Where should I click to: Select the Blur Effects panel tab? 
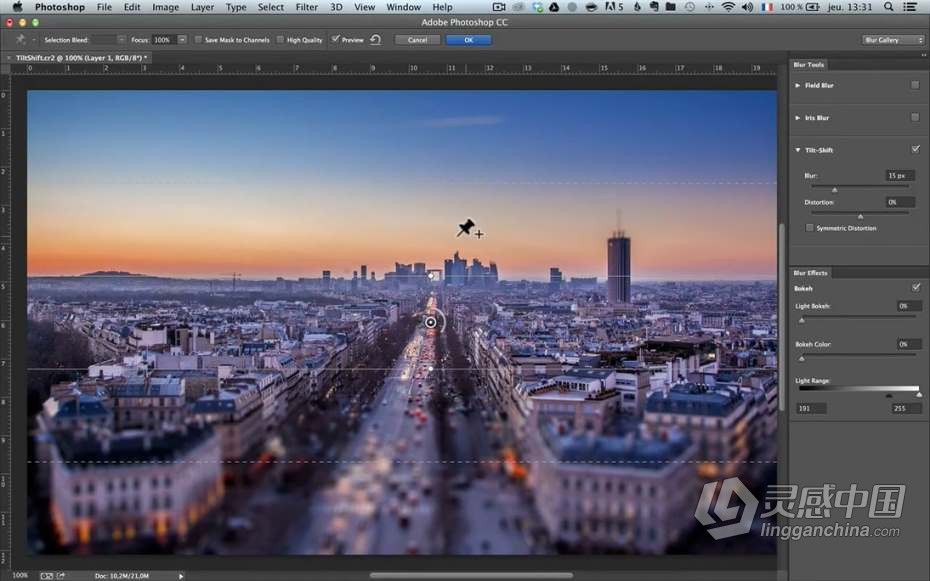coord(810,273)
